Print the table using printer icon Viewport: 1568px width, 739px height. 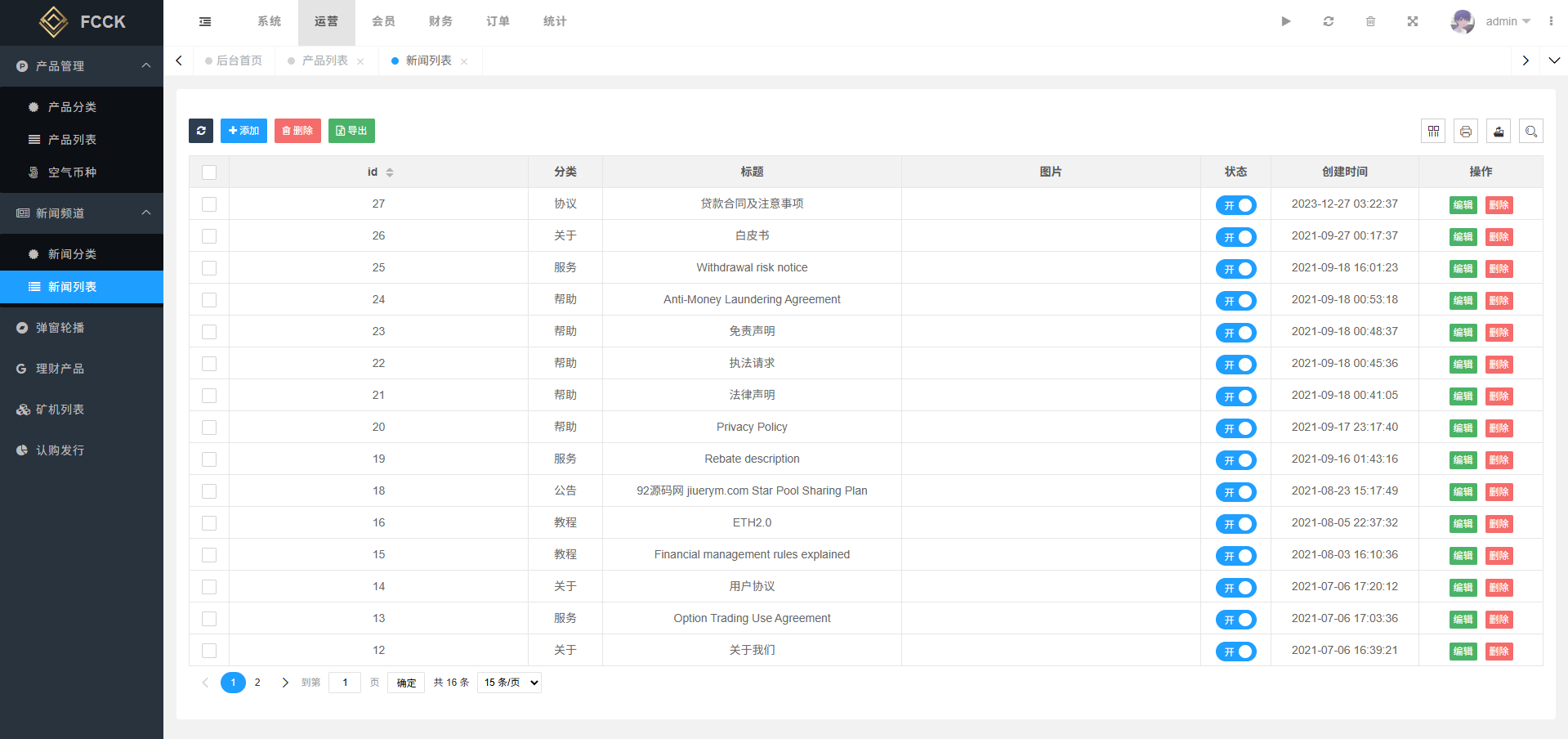pos(1466,131)
